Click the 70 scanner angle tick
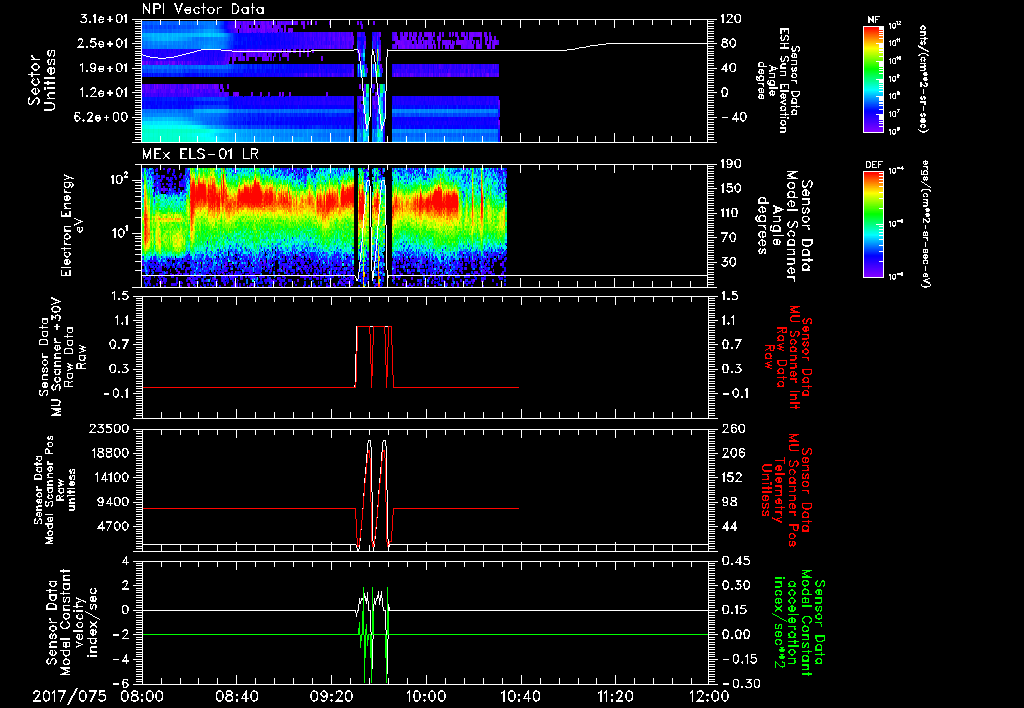1024x708 pixels. point(728,237)
